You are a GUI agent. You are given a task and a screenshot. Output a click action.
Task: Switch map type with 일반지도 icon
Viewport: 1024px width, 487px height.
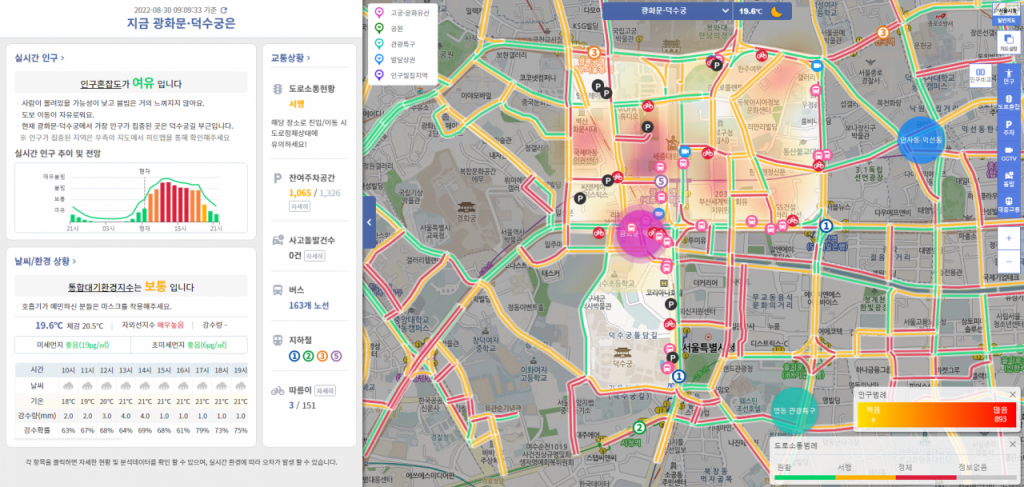[x=1008, y=13]
